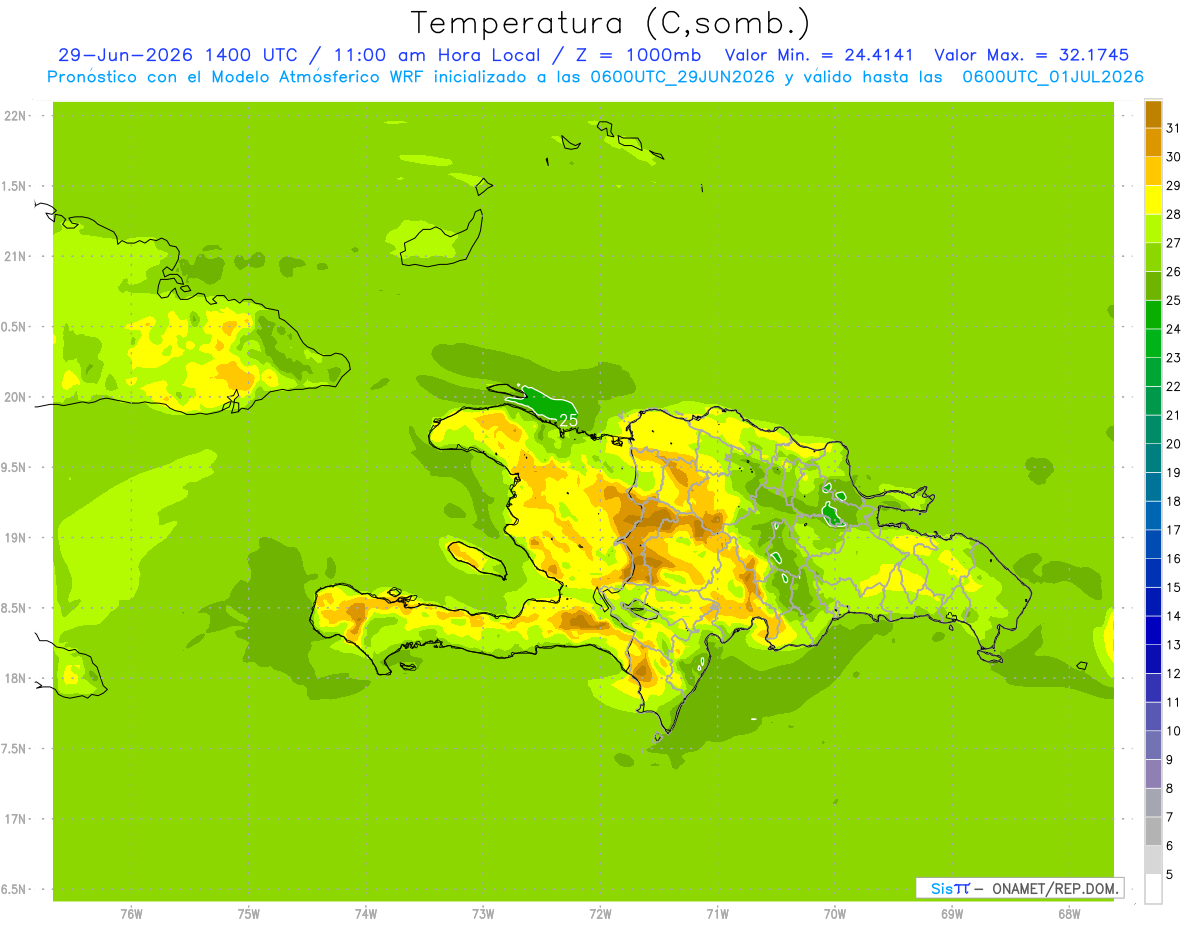Viewport: 1200px width, 927px height.
Task: Click the 27 label on the color bar
Action: pos(1174,243)
